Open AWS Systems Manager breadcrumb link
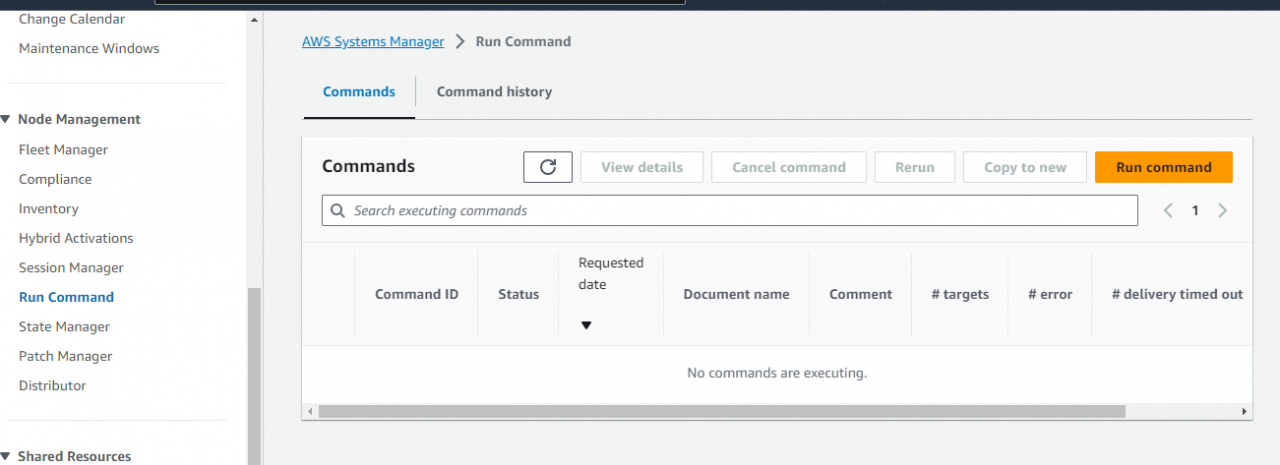This screenshot has width=1280, height=465. 373,42
